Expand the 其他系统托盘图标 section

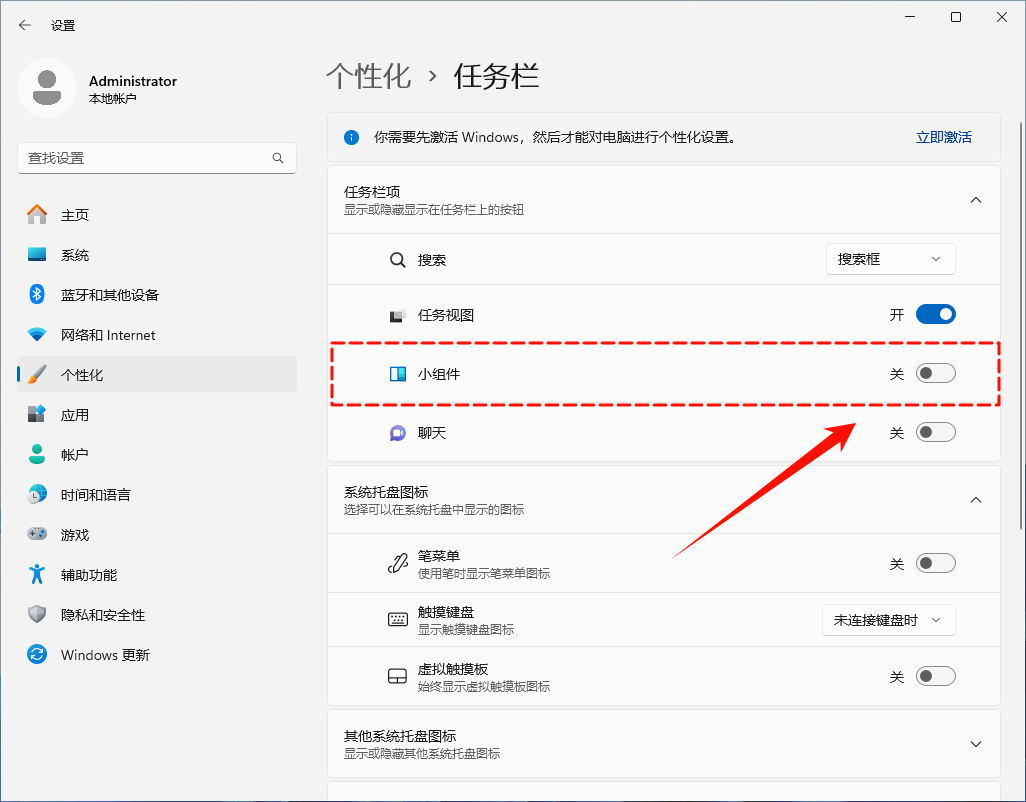click(x=976, y=743)
